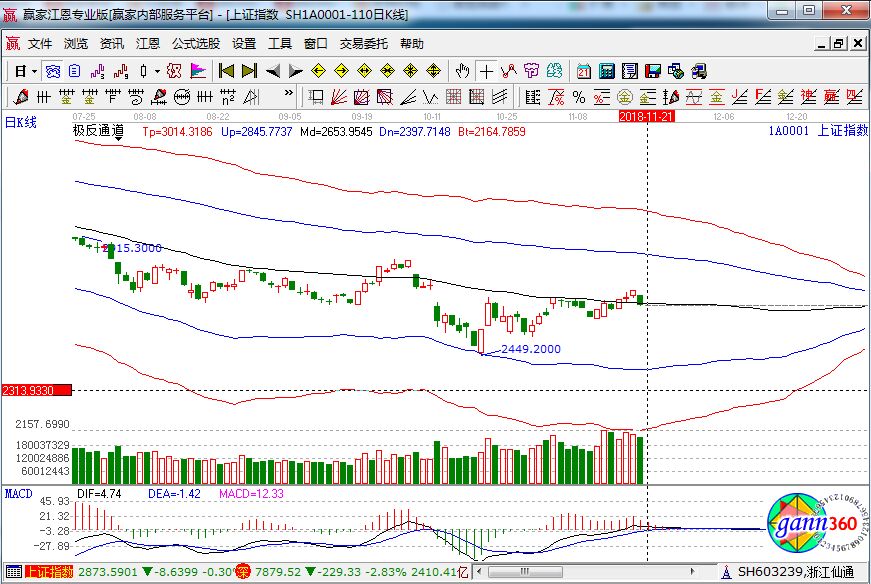Open the 极反通道 indicator dropdown triangle
The width and height of the screenshot is (871, 584).
coord(119,141)
